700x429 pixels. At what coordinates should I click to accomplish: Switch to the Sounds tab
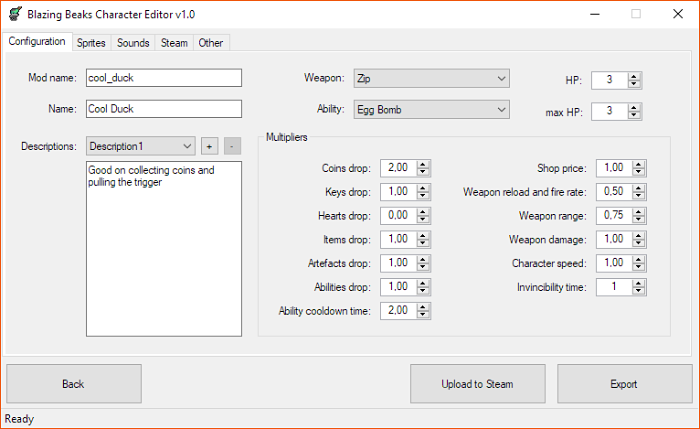click(133, 43)
